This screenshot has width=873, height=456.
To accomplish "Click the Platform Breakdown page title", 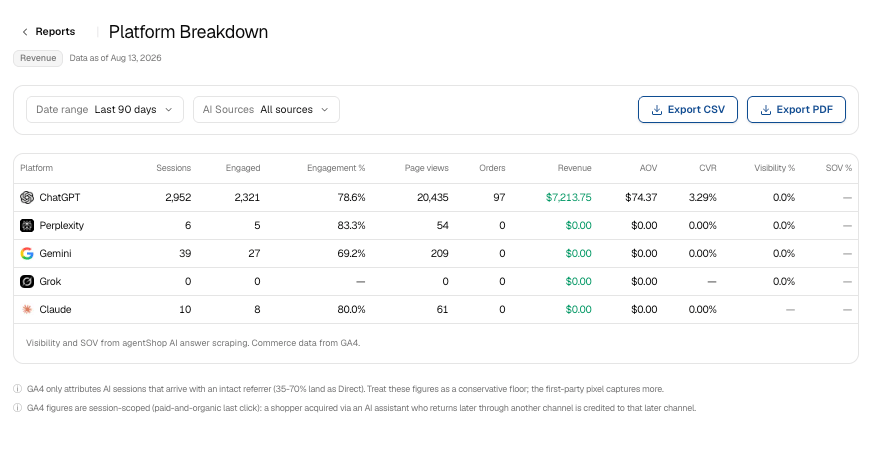I will [x=188, y=32].
